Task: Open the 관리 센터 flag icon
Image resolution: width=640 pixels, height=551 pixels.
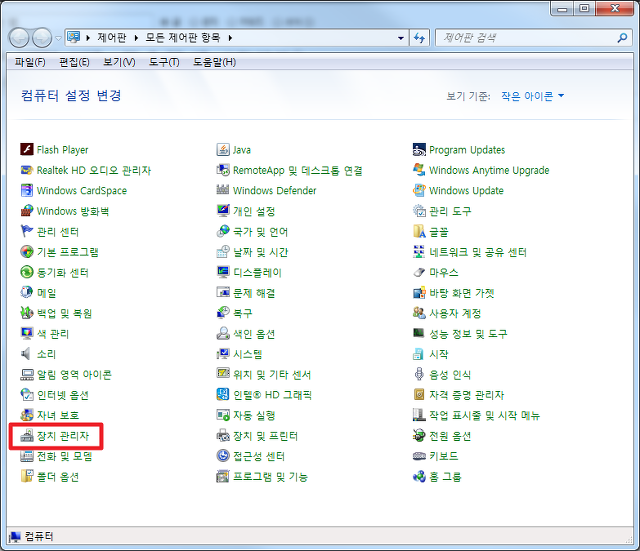Action: click(27, 231)
